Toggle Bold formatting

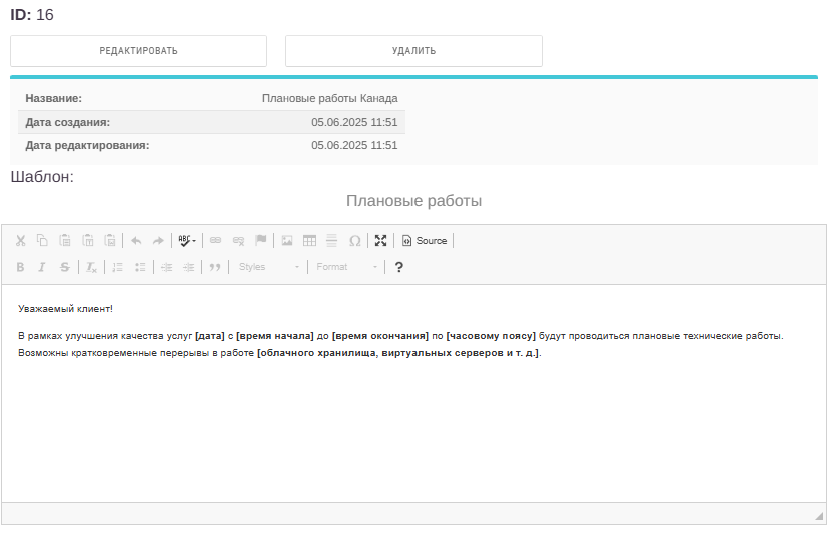tap(20, 267)
